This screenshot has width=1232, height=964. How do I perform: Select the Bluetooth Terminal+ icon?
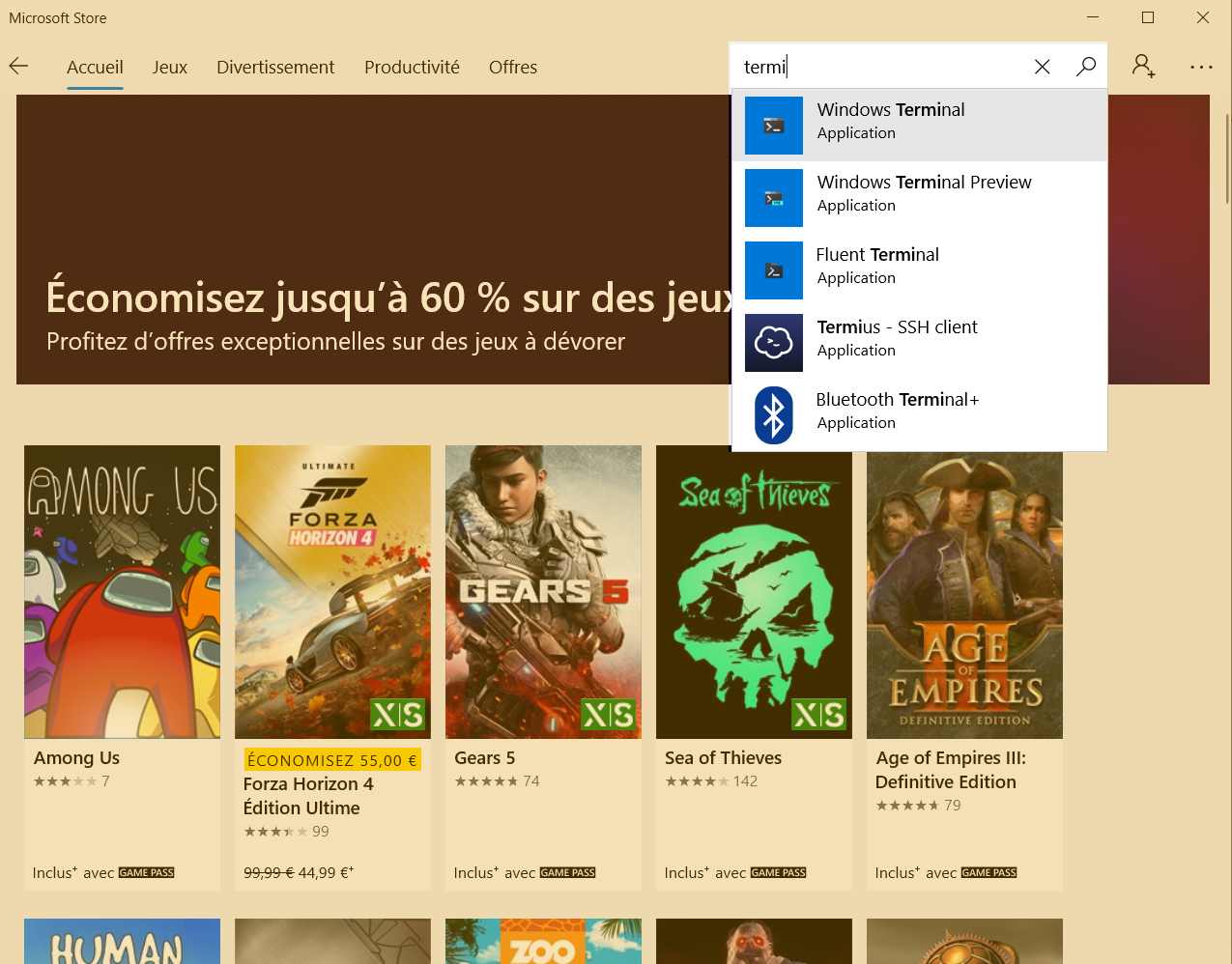click(x=774, y=415)
